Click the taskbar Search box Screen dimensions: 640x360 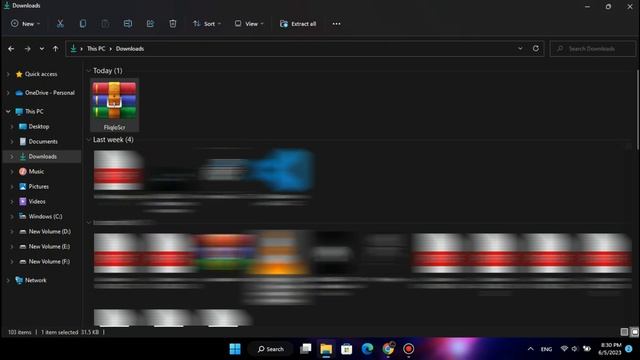(x=270, y=349)
